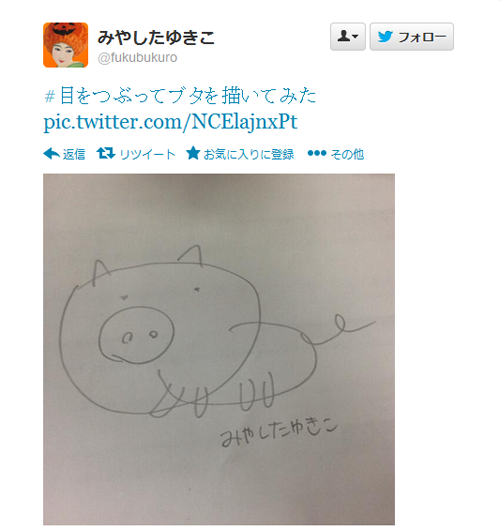Click the pumpkin-hat profile avatar

65,45
